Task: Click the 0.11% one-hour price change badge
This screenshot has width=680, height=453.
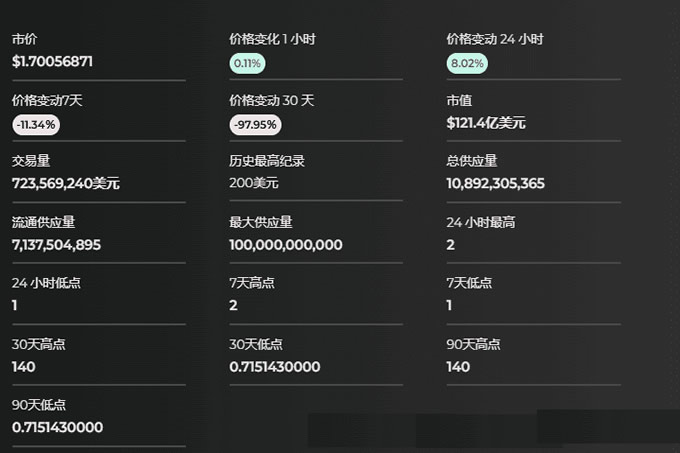Action: pyautogui.click(x=246, y=63)
